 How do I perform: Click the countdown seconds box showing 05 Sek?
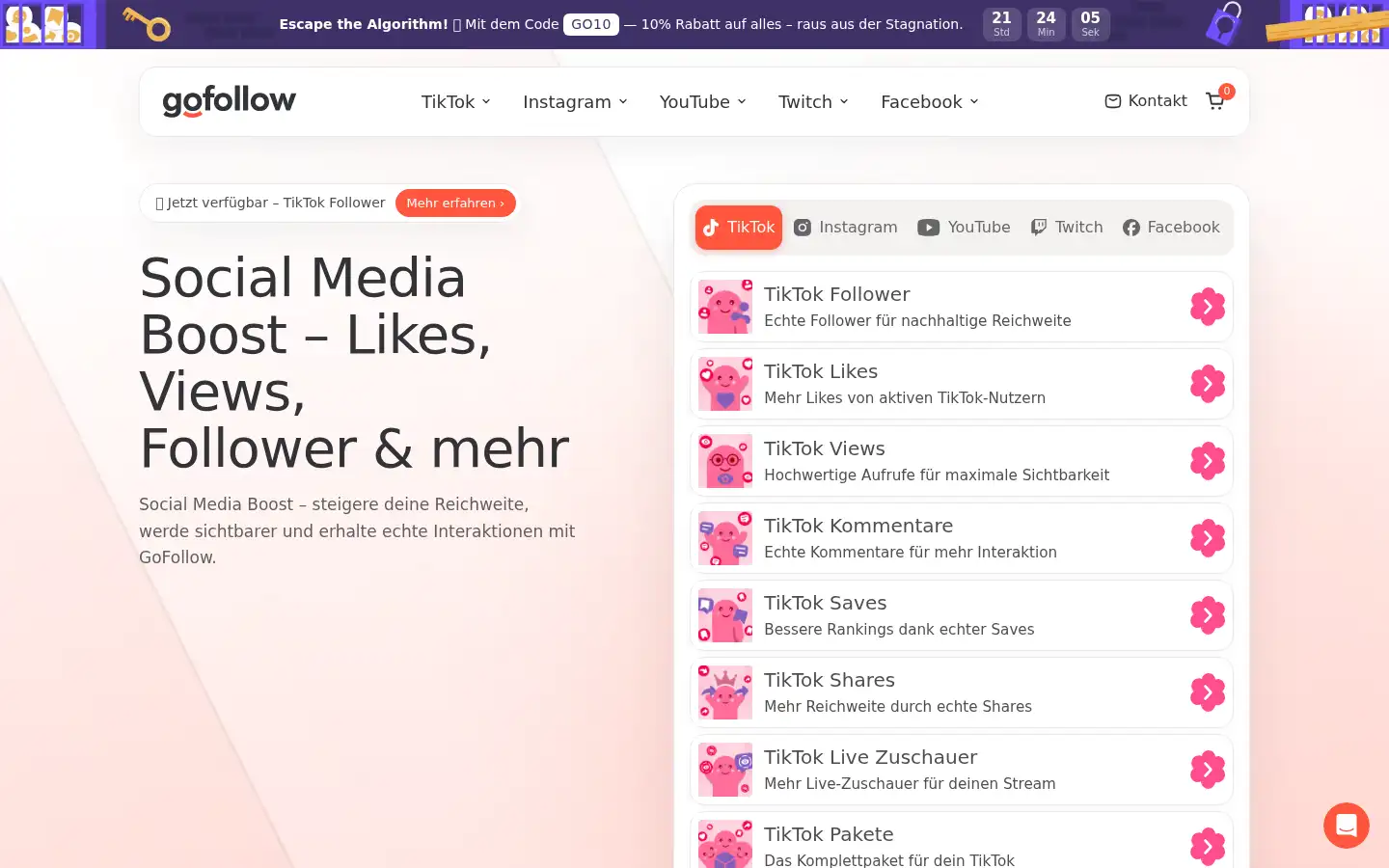tap(1091, 24)
